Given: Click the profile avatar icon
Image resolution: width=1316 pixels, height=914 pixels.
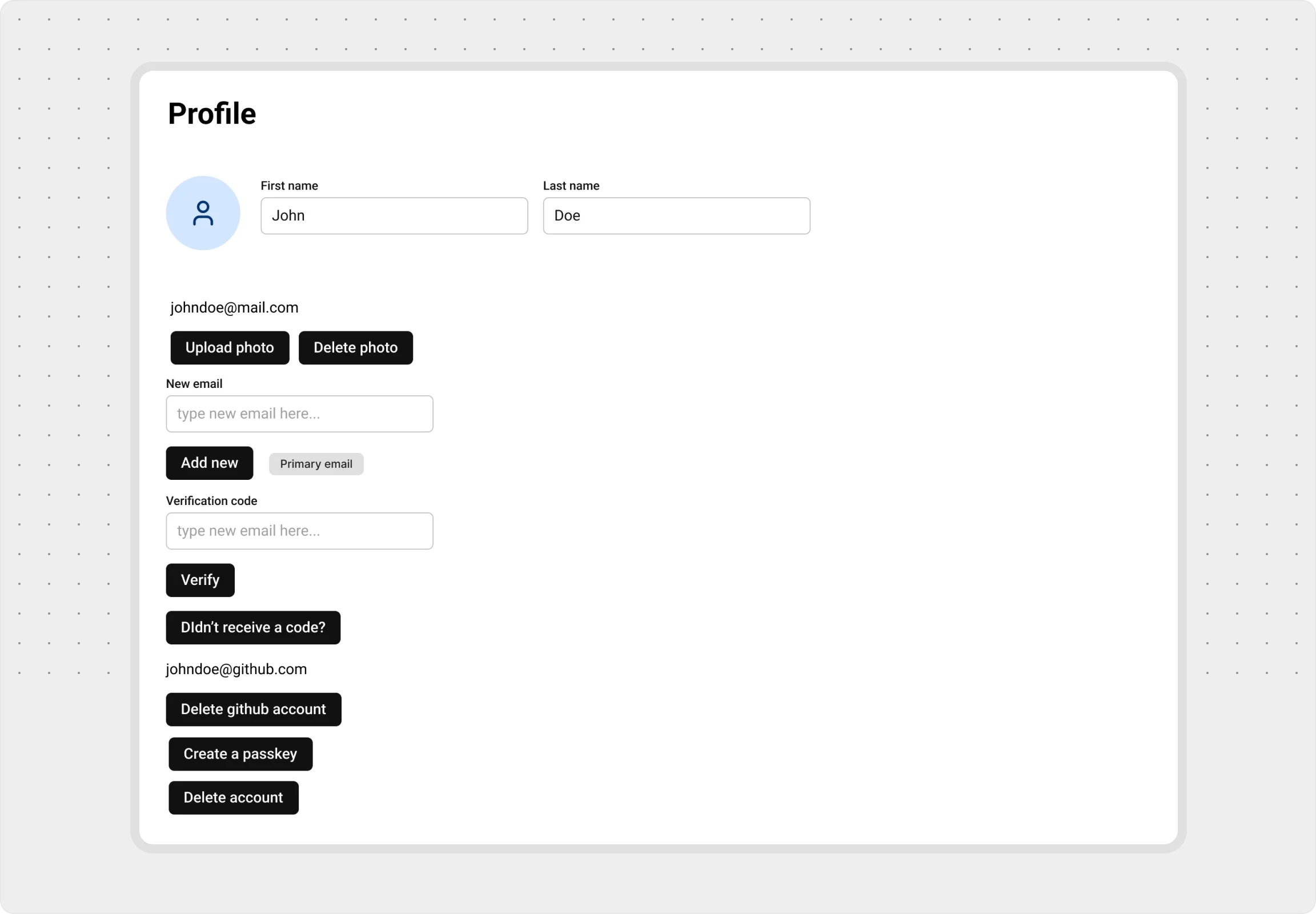Looking at the screenshot, I should (203, 213).
